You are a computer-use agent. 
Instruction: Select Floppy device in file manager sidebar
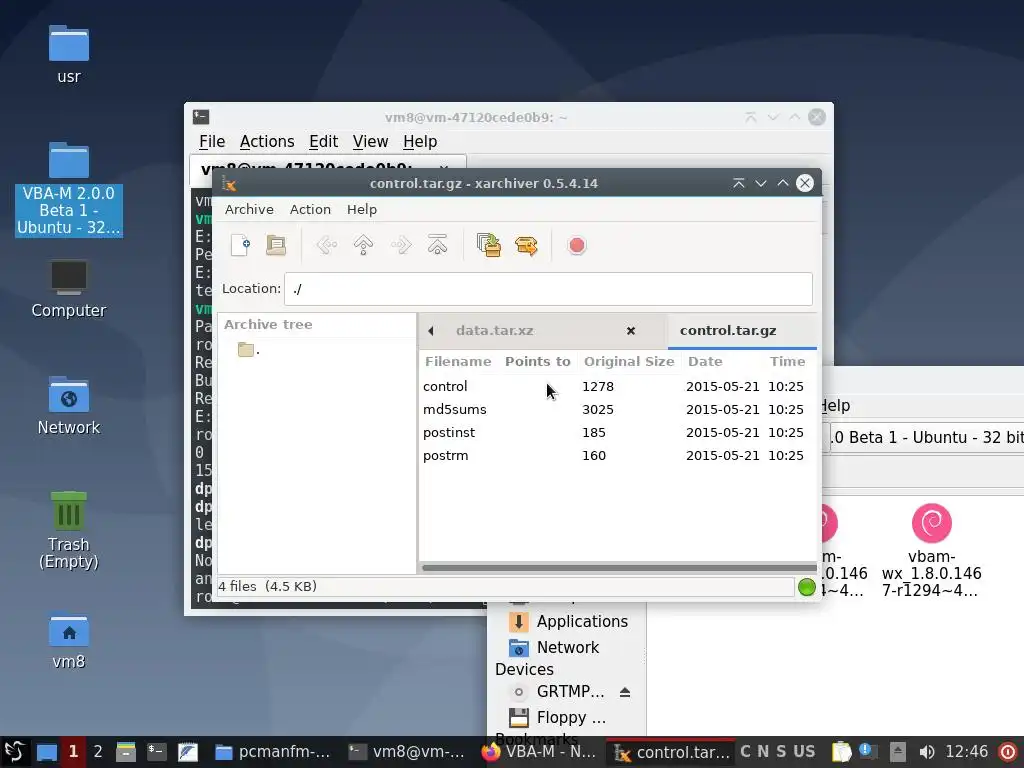[557, 718]
